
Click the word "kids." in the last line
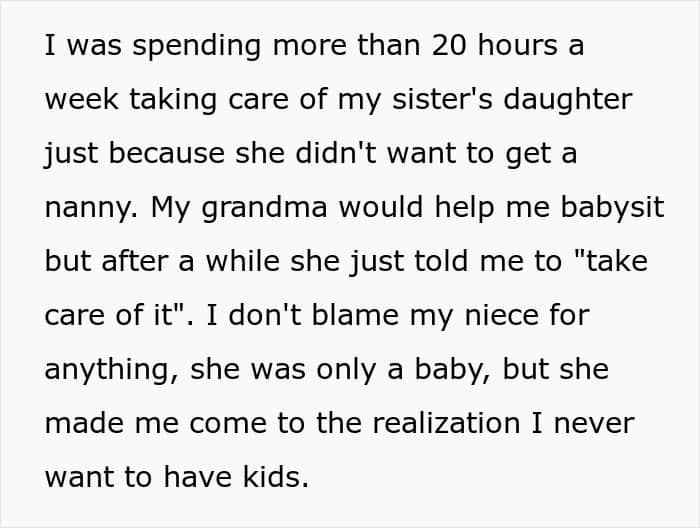(x=275, y=477)
